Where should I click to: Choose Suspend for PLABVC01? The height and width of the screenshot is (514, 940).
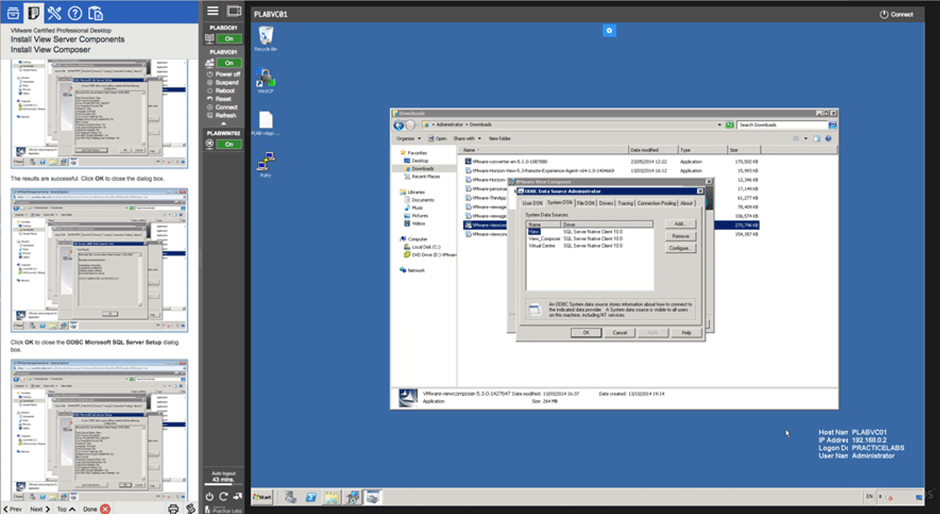point(223,82)
